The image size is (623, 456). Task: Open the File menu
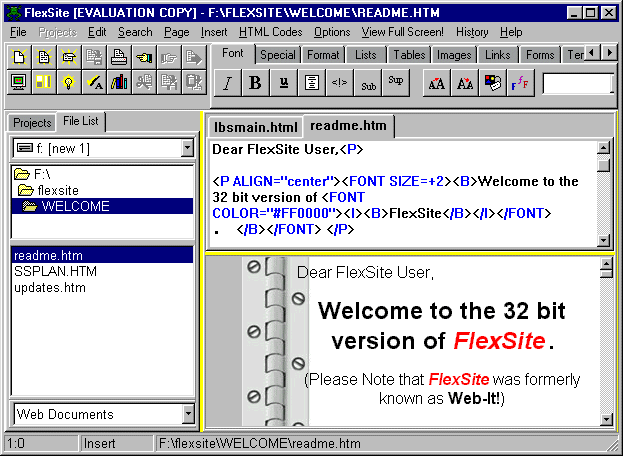18,32
